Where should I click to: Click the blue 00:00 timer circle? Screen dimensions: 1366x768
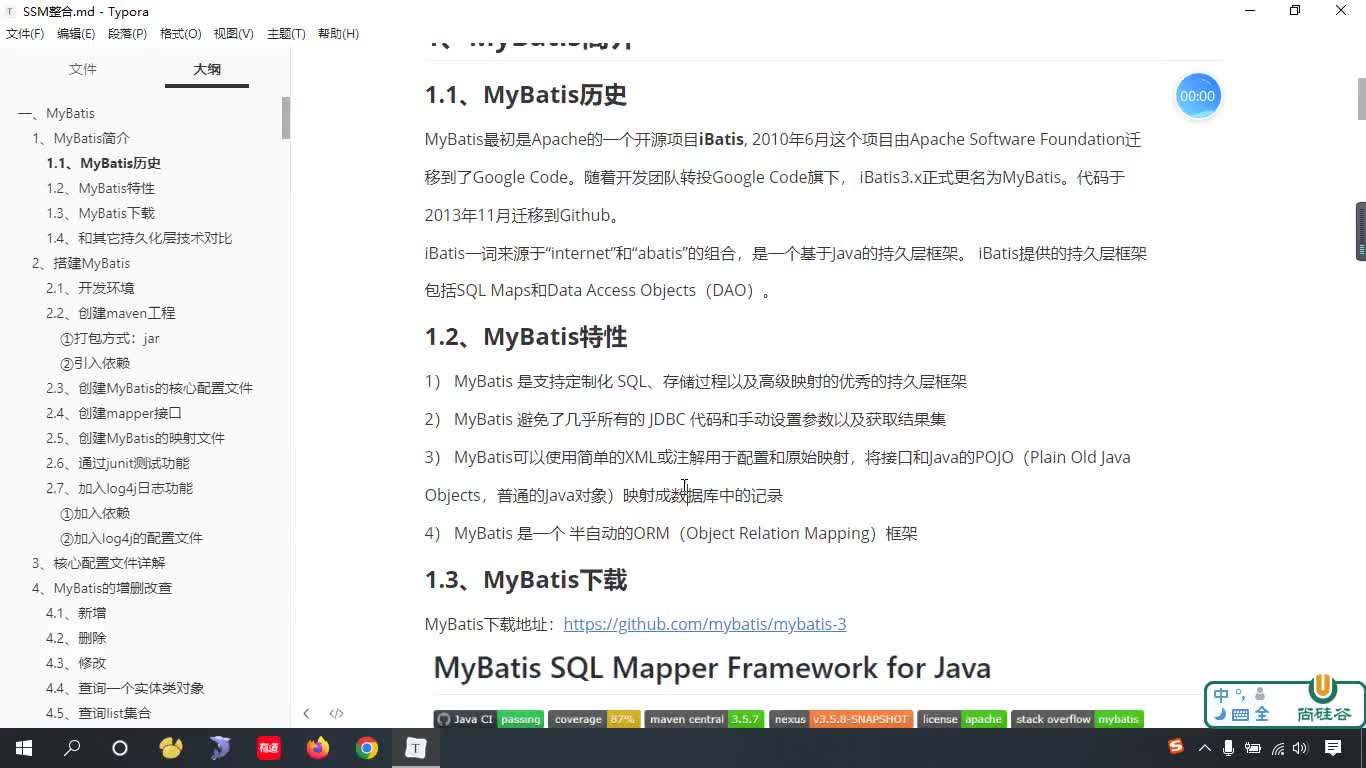[1197, 96]
